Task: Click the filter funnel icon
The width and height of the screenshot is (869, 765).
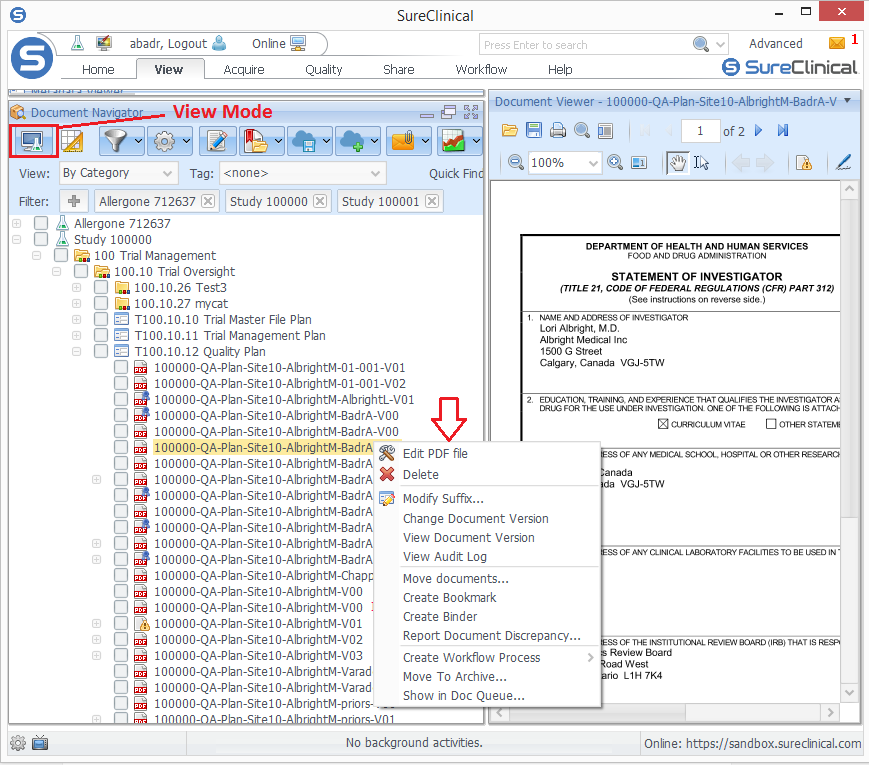Action: click(116, 141)
